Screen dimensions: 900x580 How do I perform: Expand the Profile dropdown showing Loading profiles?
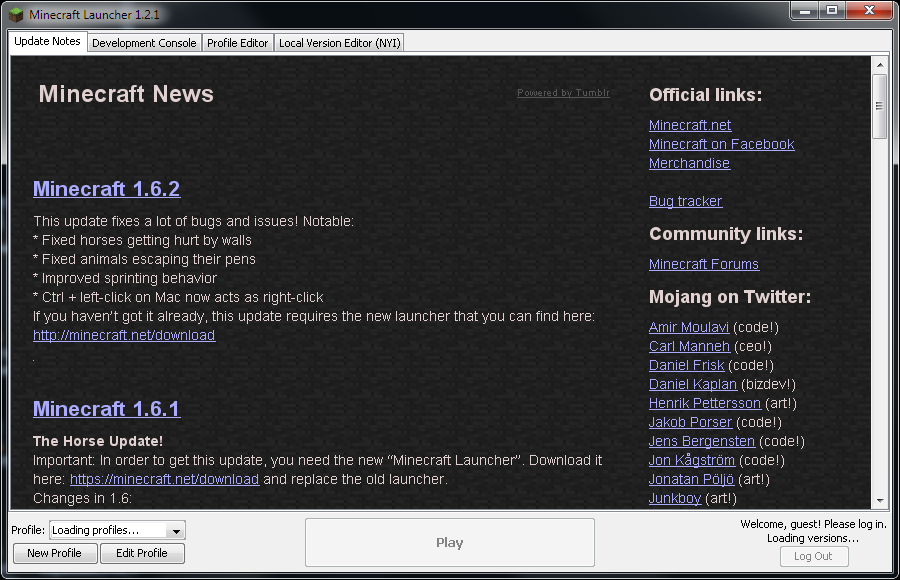(x=117, y=531)
